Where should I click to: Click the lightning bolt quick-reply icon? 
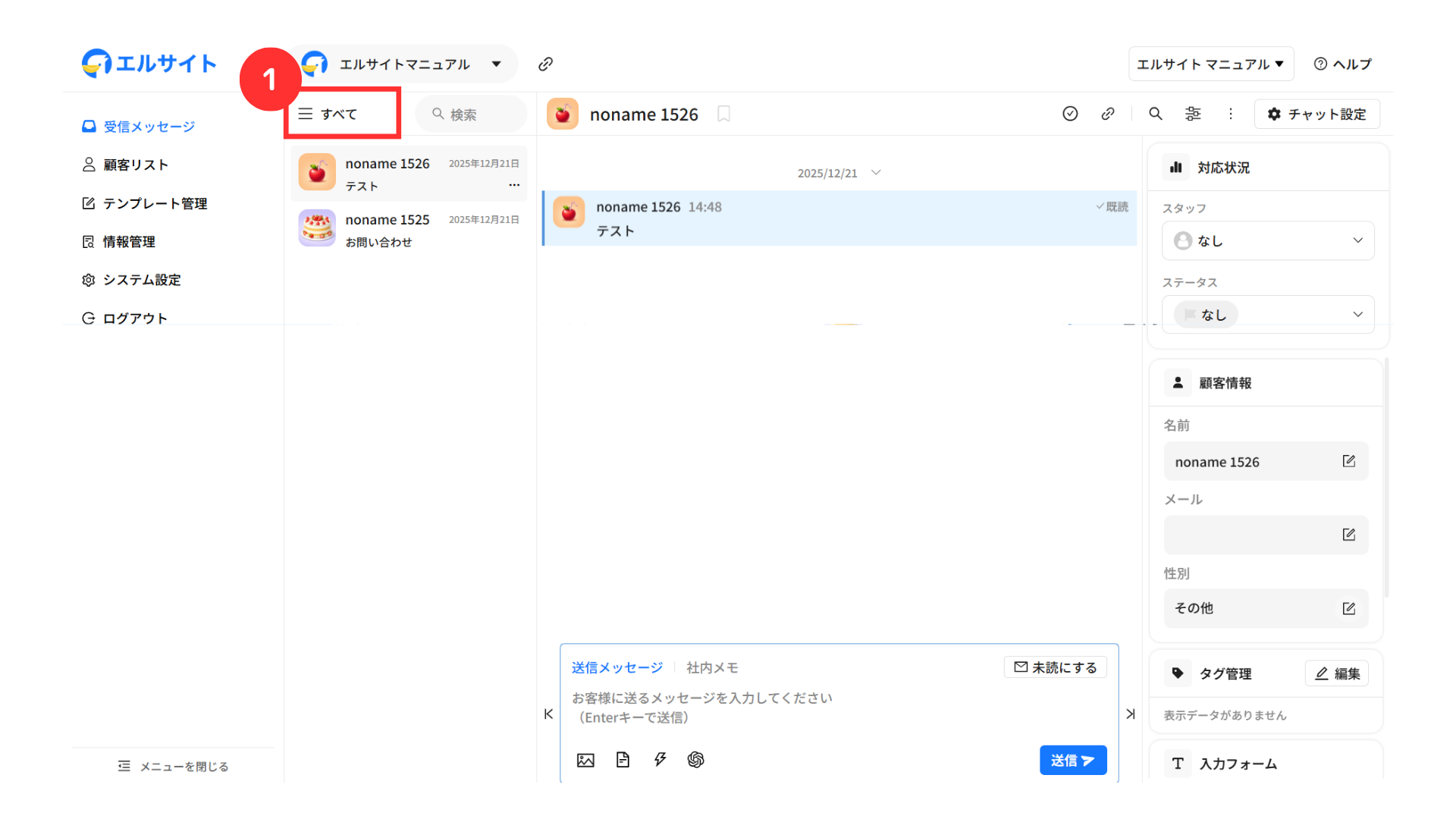[x=660, y=760]
